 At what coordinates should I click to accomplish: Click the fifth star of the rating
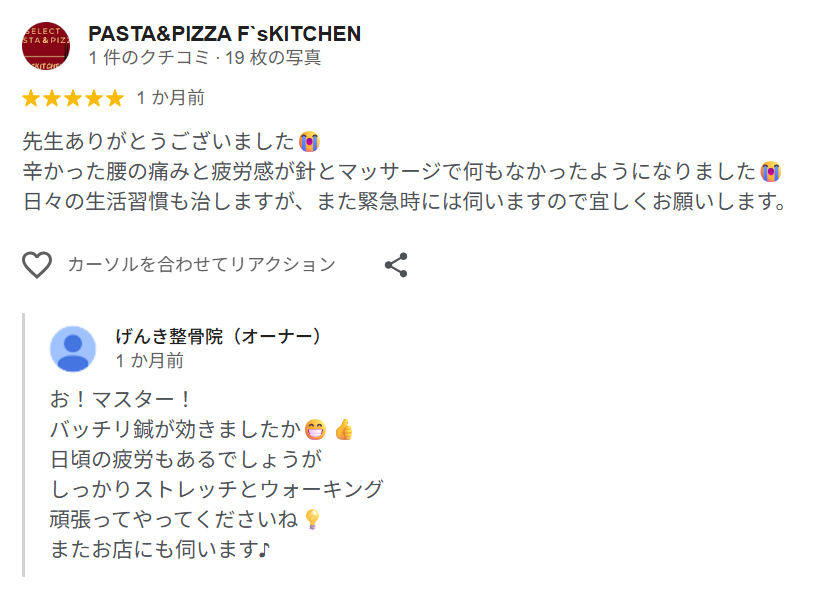tap(115, 98)
